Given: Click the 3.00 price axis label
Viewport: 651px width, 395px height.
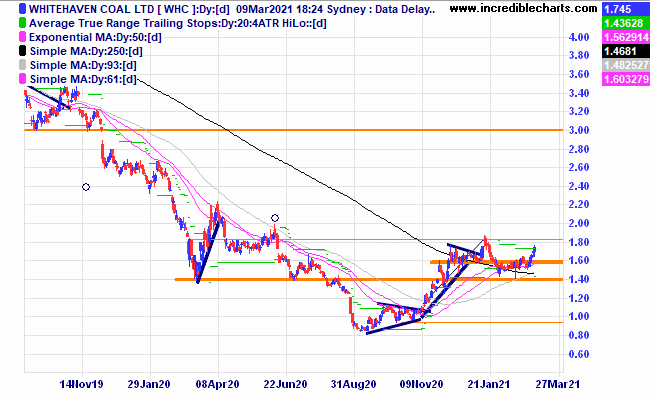Looking at the screenshot, I should tap(579, 130).
